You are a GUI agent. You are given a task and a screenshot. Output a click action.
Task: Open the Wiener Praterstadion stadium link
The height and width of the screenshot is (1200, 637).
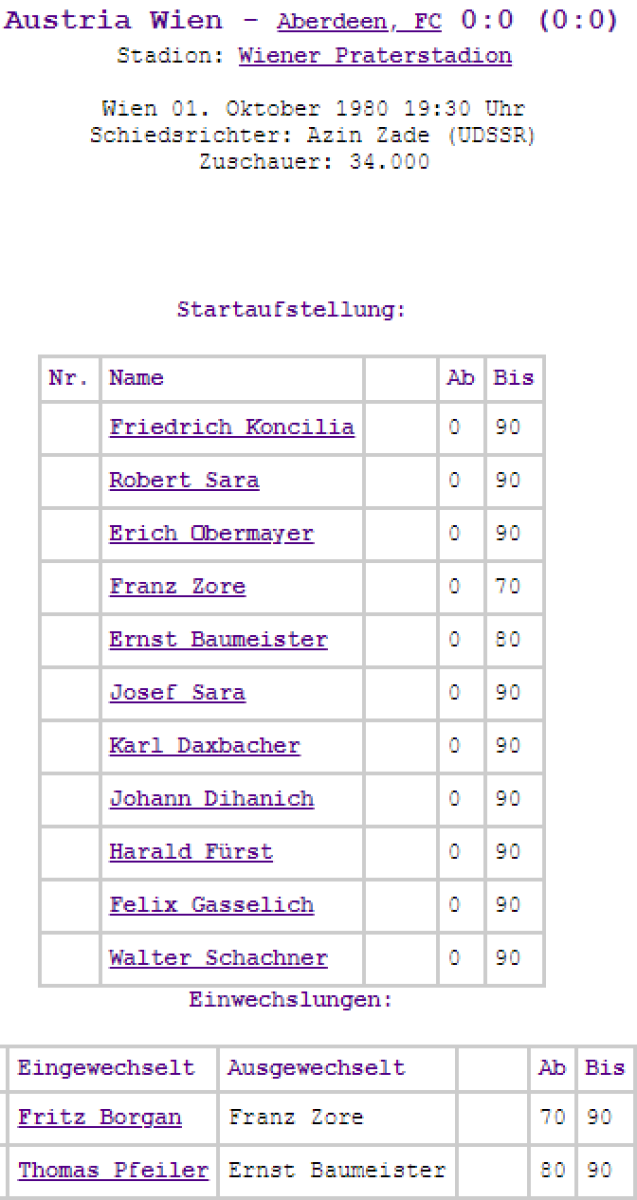point(375,56)
